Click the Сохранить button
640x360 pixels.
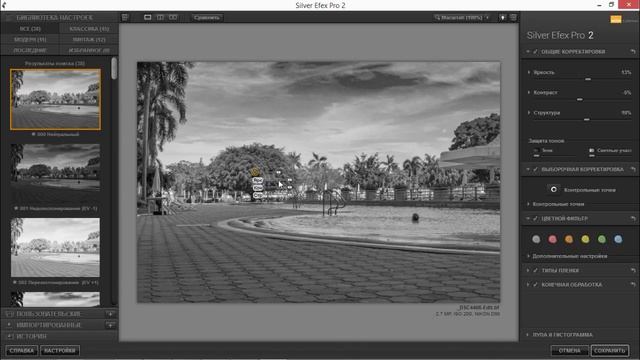tap(610, 350)
